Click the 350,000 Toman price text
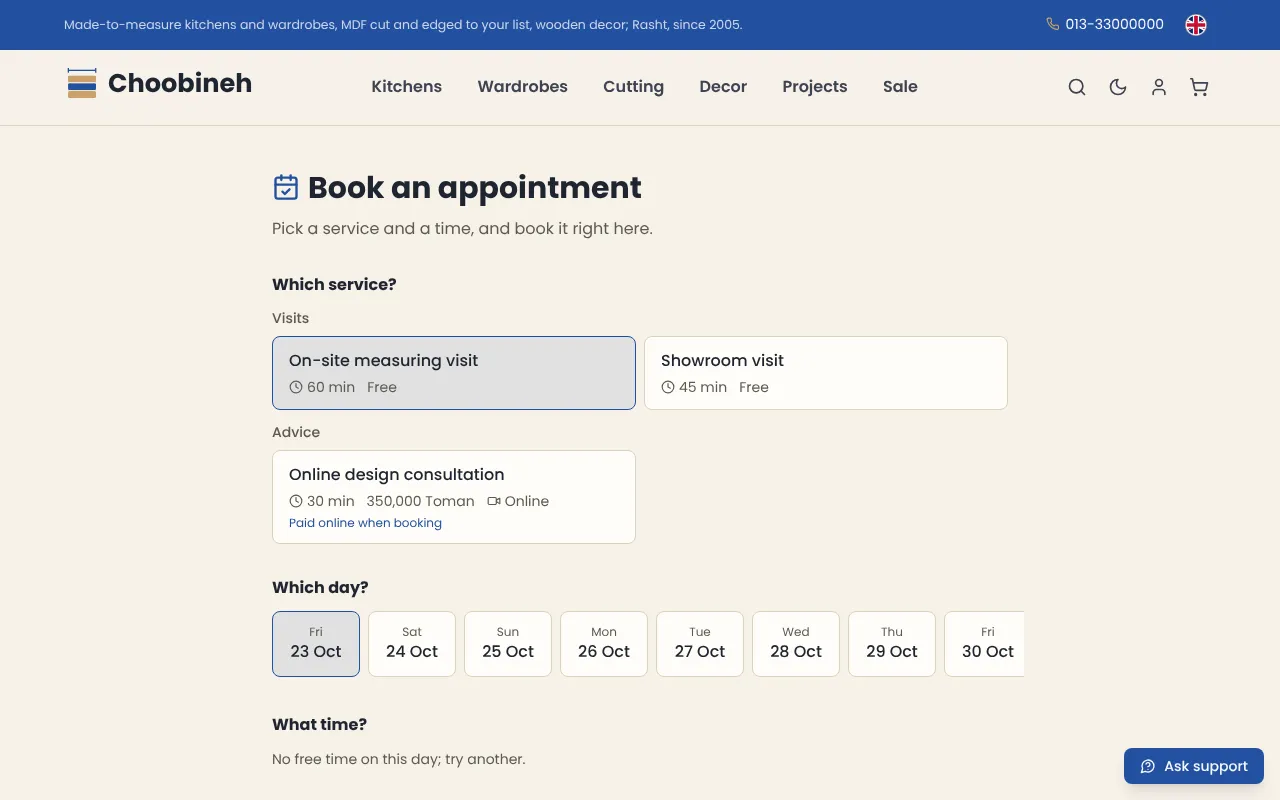 click(x=421, y=501)
